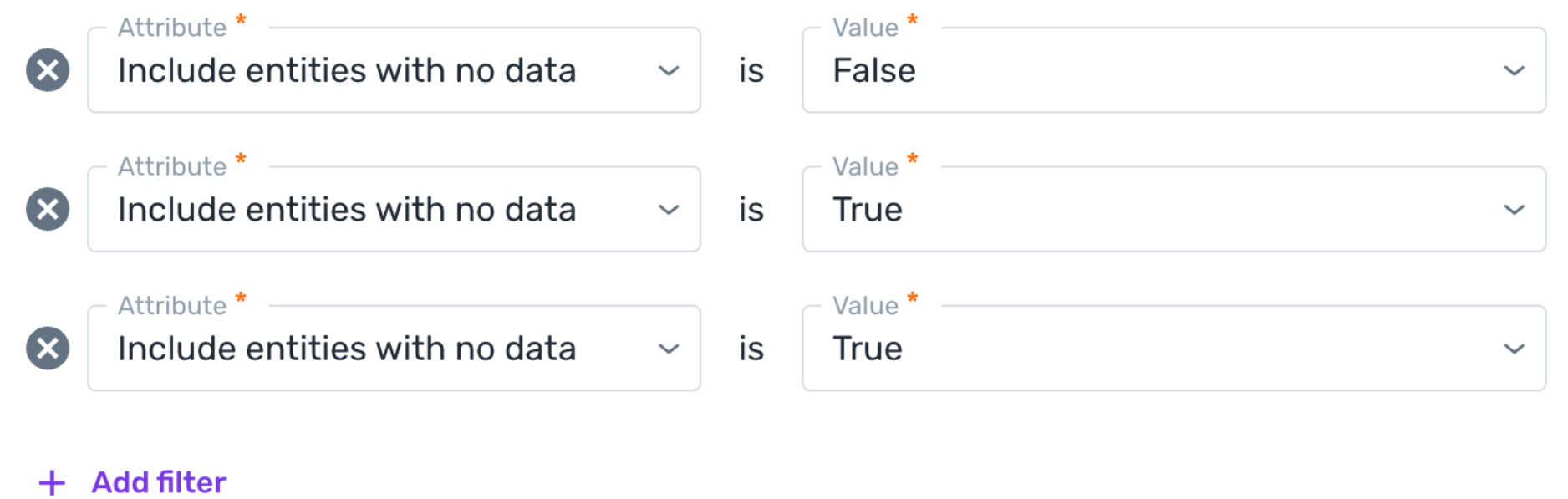Screen dimensions: 1568x499
Task: Open the third row Value dropdown showing True
Action: tap(1173, 348)
